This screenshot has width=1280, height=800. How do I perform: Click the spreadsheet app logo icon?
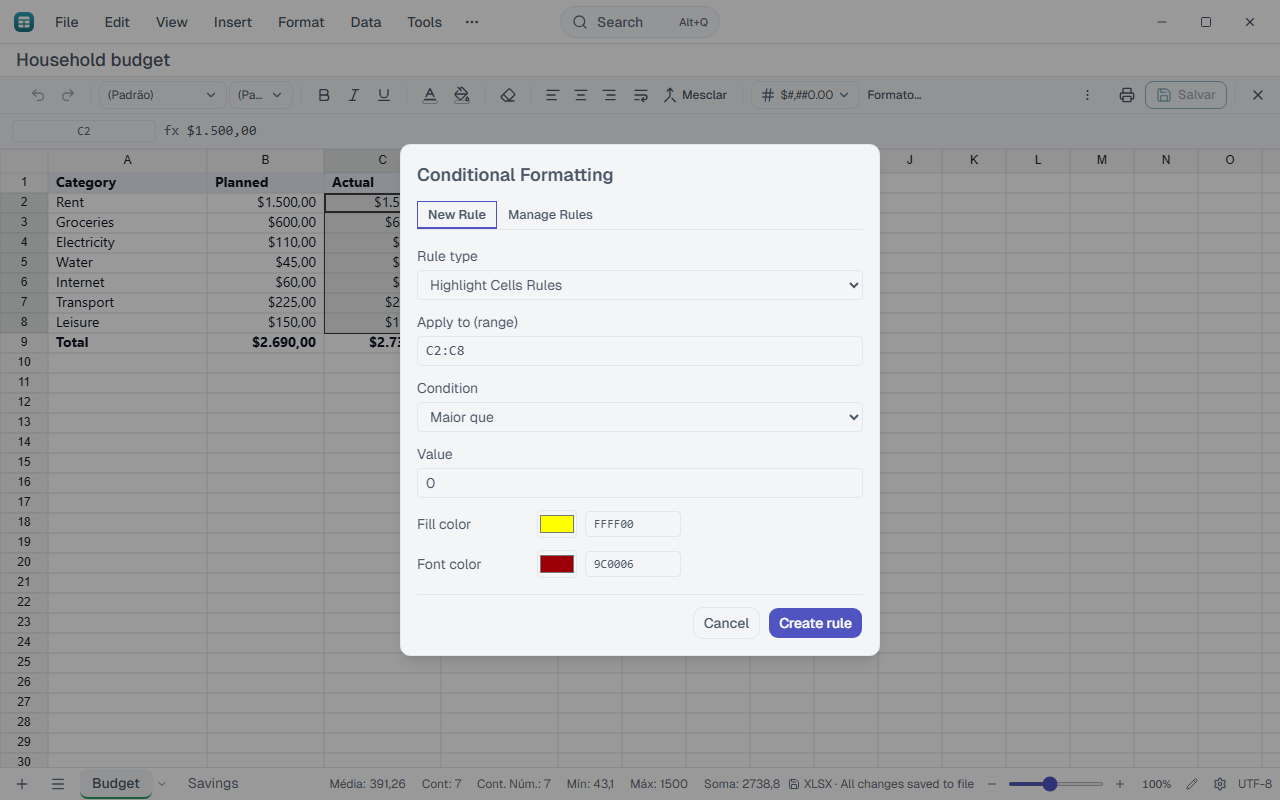[x=24, y=22]
